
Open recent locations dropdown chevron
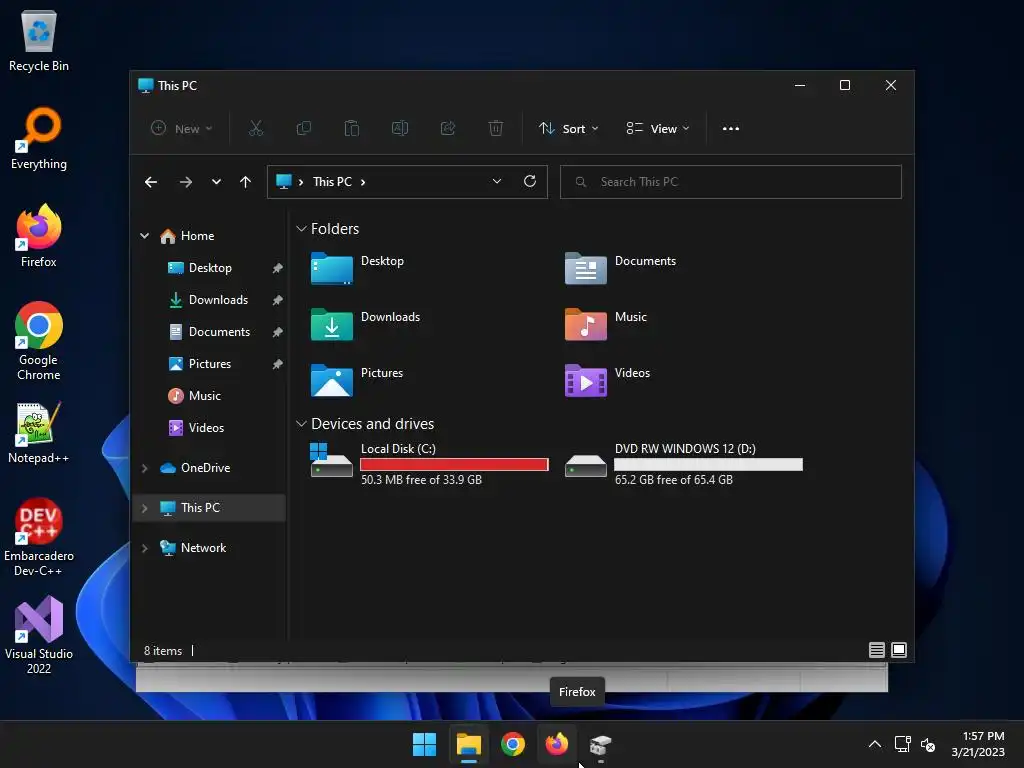coord(216,182)
